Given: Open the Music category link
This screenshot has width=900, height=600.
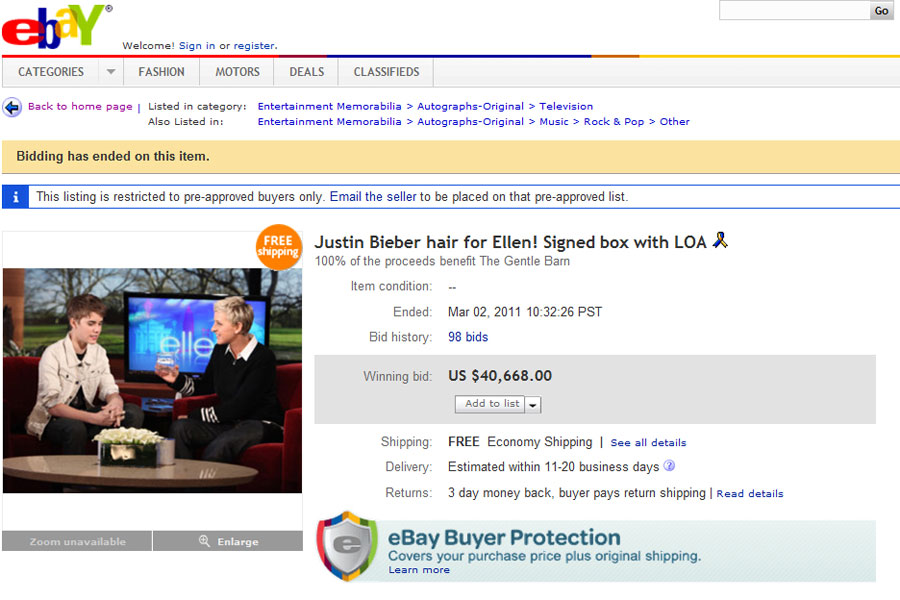Looking at the screenshot, I should [x=554, y=122].
